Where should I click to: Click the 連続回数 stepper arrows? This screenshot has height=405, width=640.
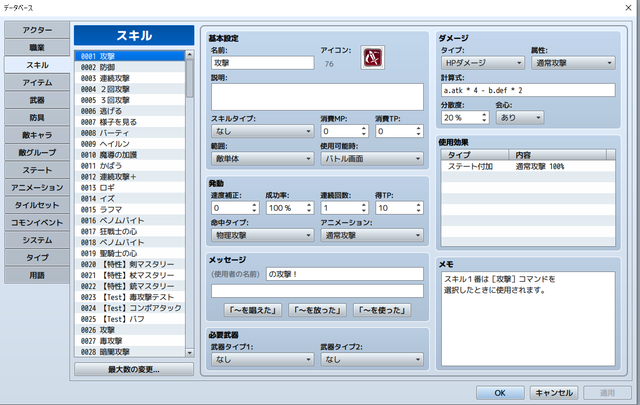pos(364,208)
